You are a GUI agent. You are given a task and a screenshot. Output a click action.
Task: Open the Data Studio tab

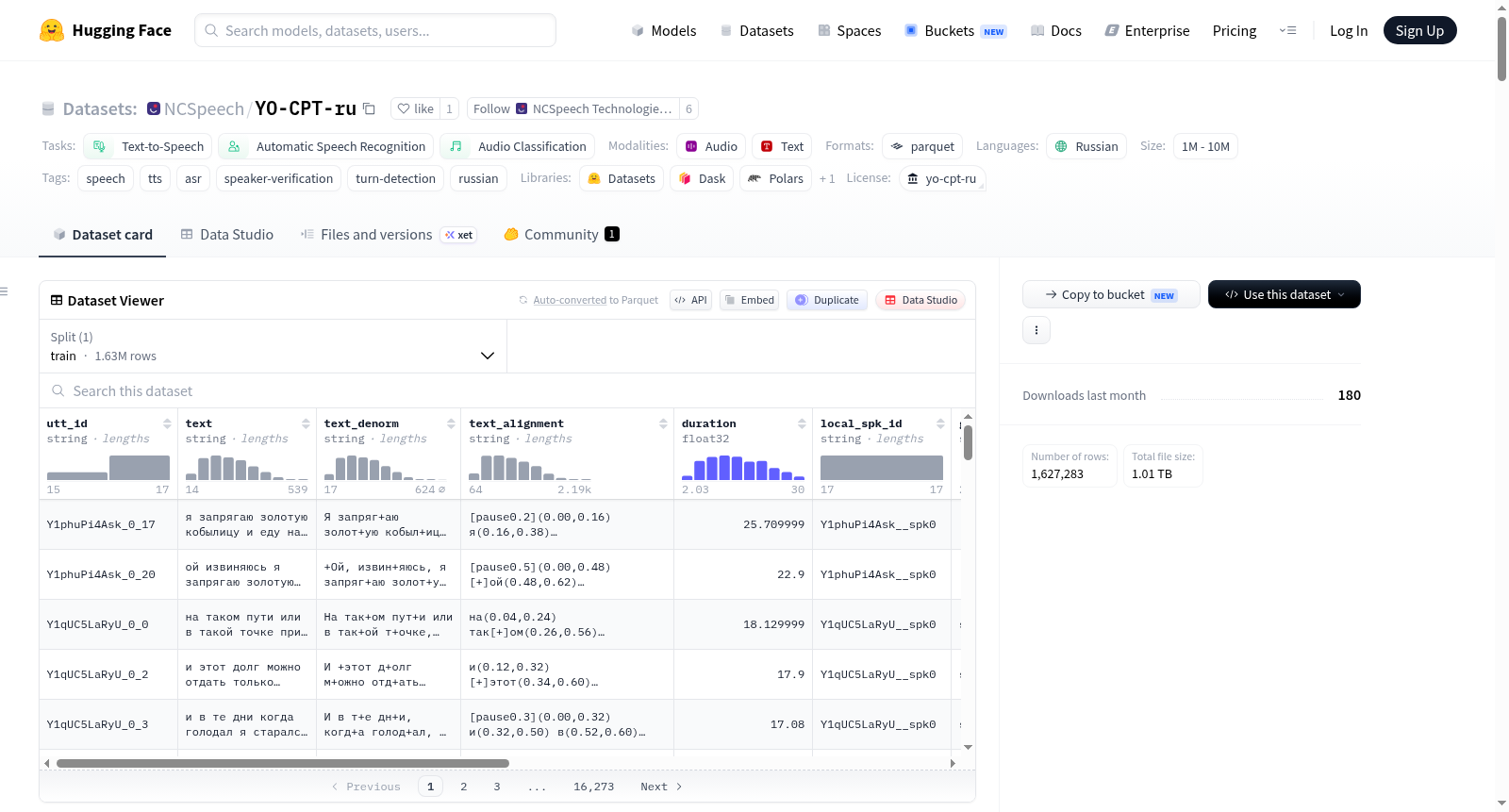pos(227,235)
